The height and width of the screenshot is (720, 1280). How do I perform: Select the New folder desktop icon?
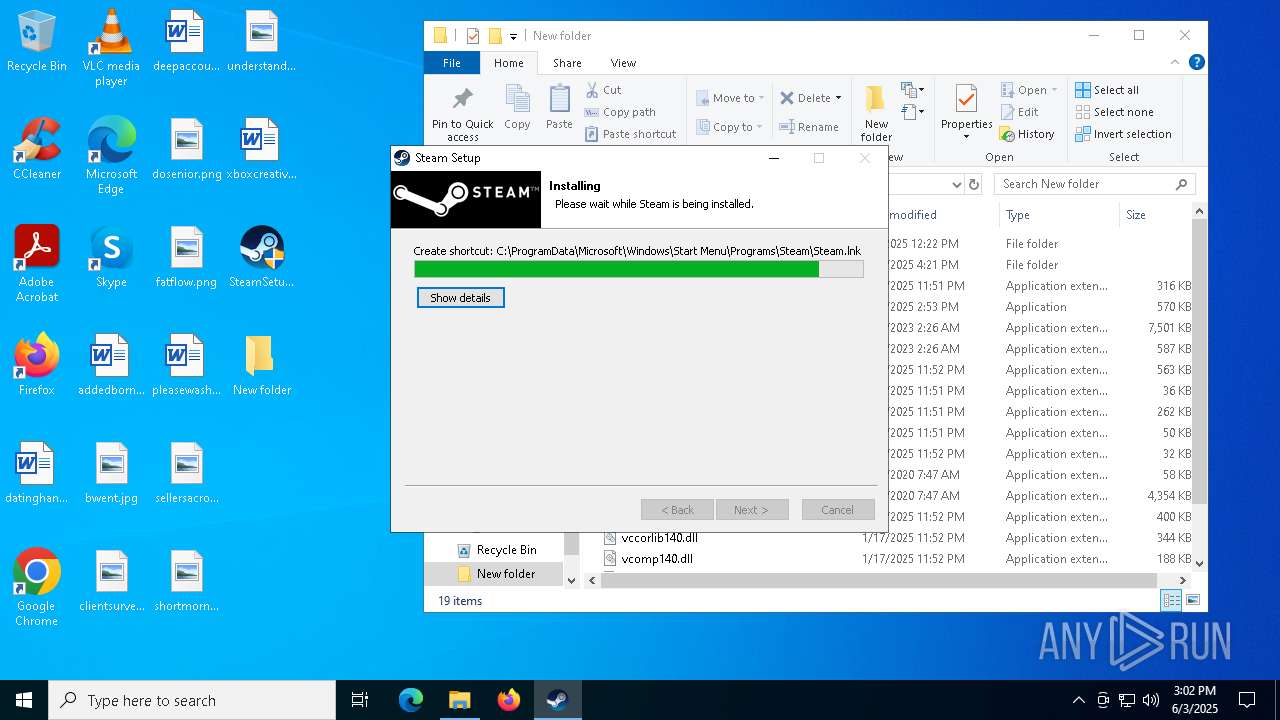(x=261, y=364)
